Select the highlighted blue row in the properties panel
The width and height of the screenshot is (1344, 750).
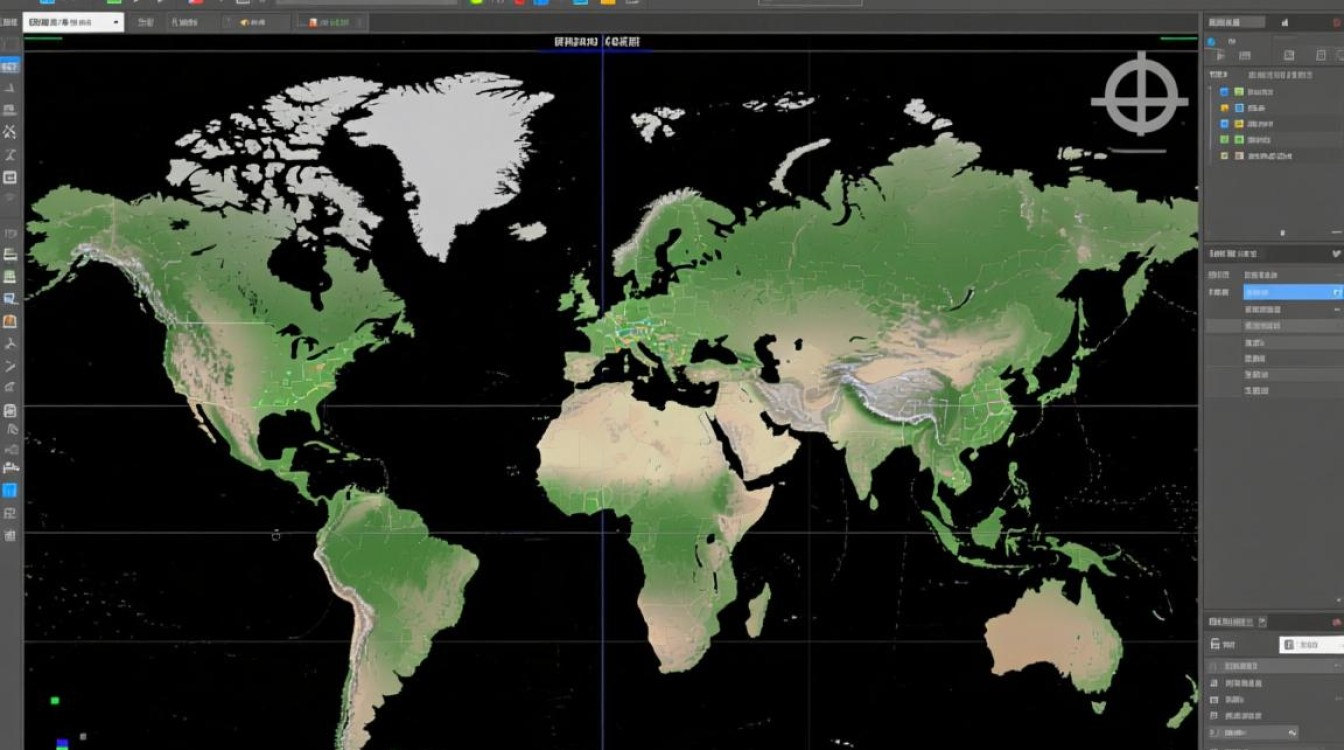coord(1294,292)
